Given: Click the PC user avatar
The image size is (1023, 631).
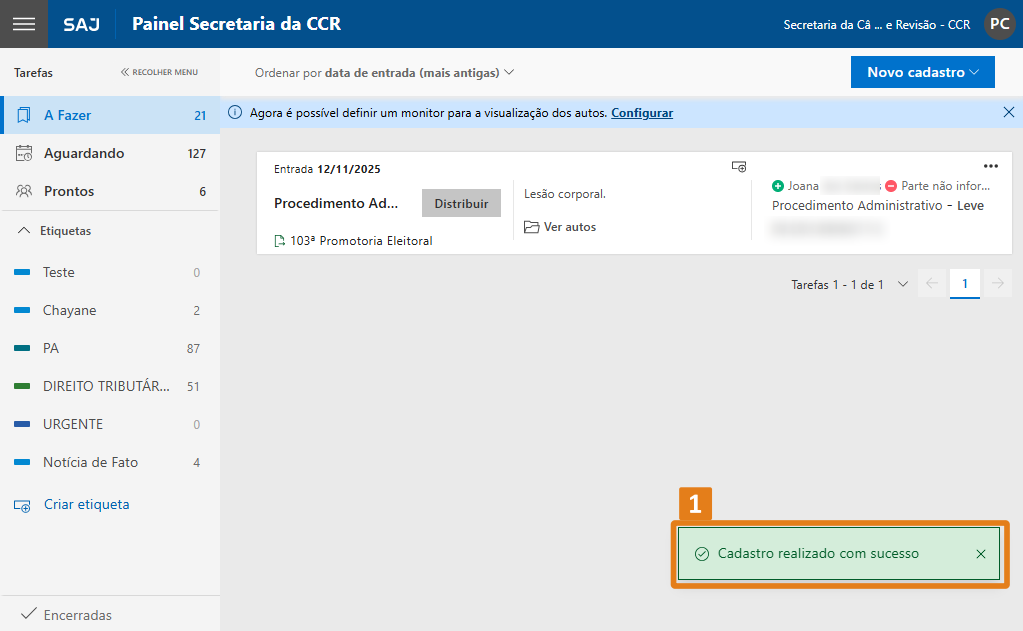Looking at the screenshot, I should (999, 24).
